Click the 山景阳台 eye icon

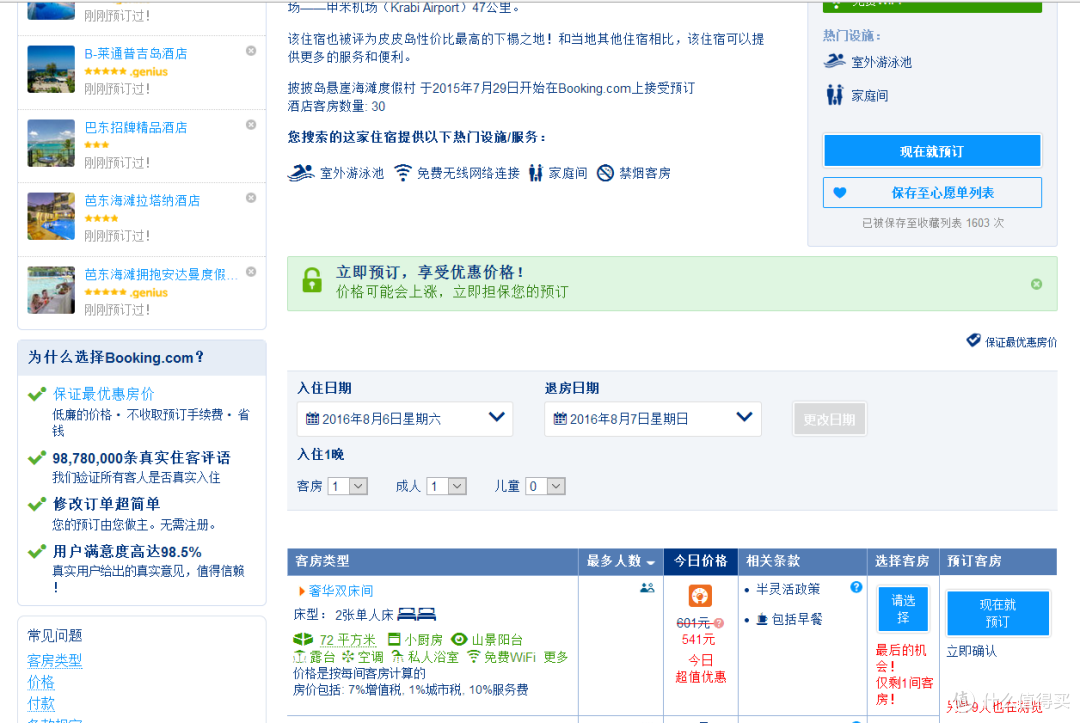[459, 639]
